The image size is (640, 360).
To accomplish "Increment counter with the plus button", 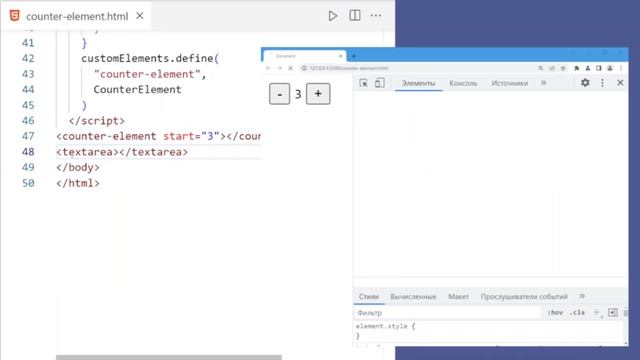I will [318, 94].
